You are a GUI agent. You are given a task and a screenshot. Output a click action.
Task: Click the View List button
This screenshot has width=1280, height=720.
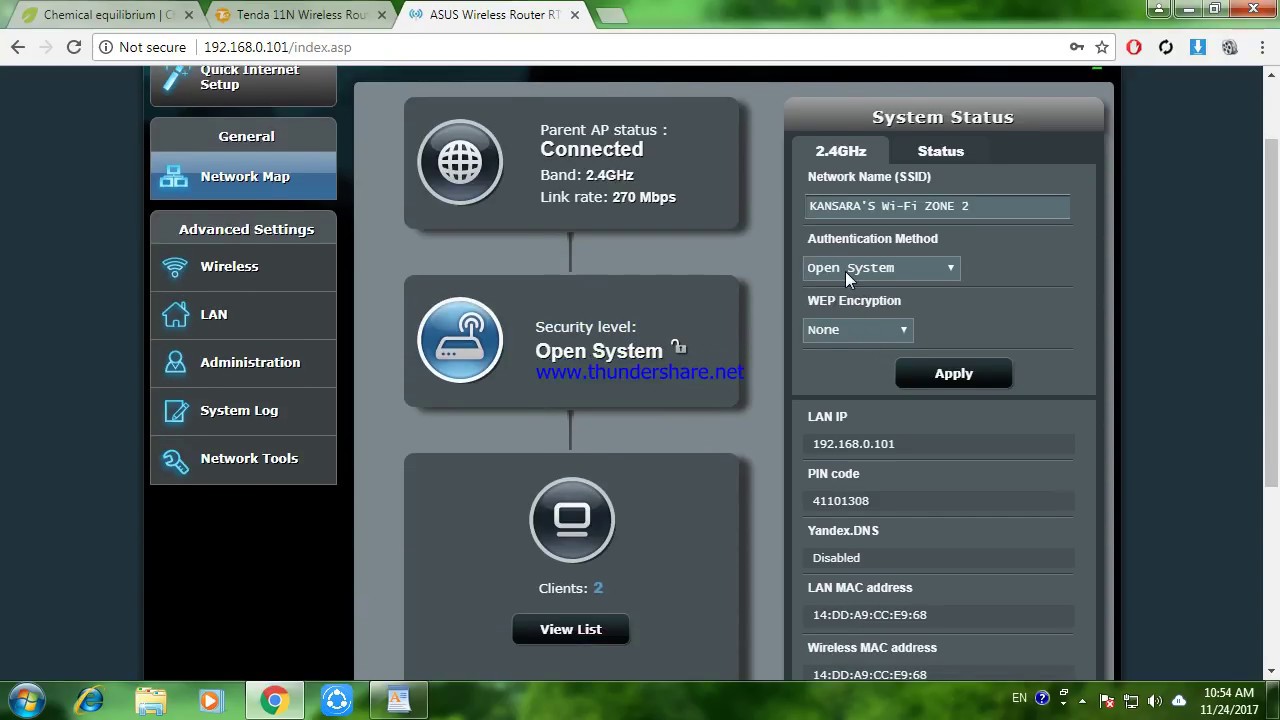tap(571, 629)
